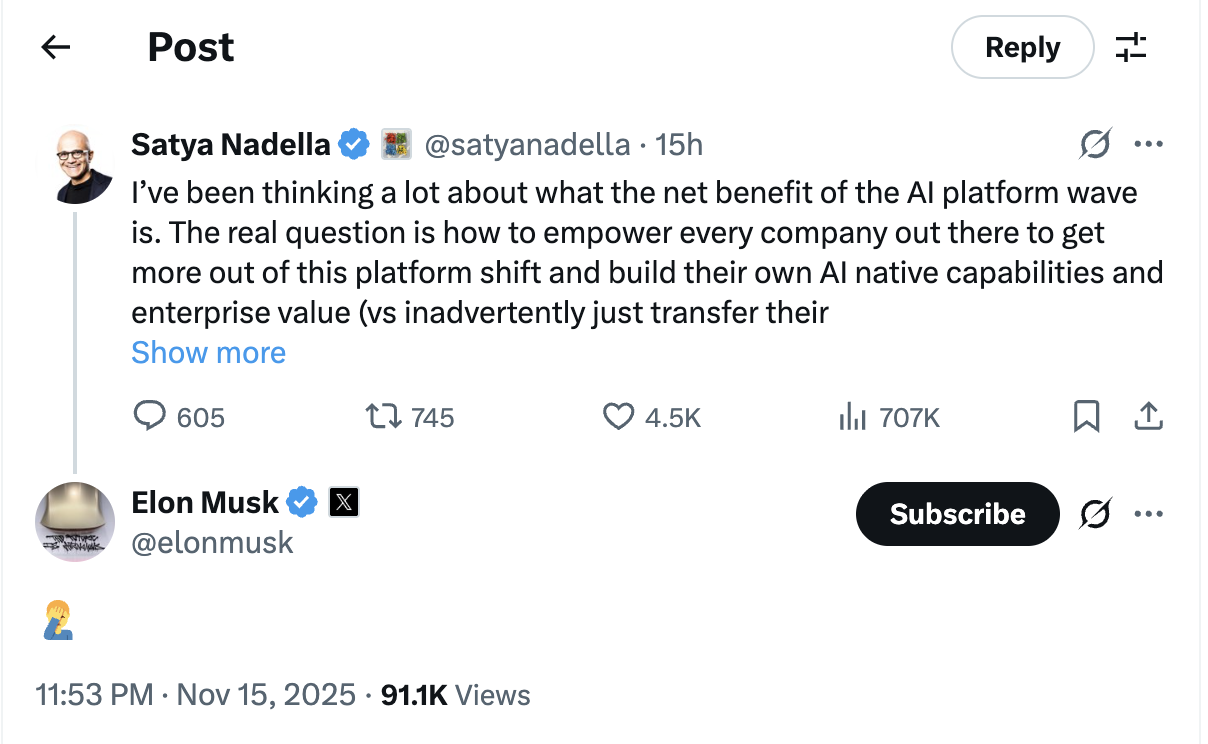Subscribe to Elon Musk

click(x=957, y=514)
